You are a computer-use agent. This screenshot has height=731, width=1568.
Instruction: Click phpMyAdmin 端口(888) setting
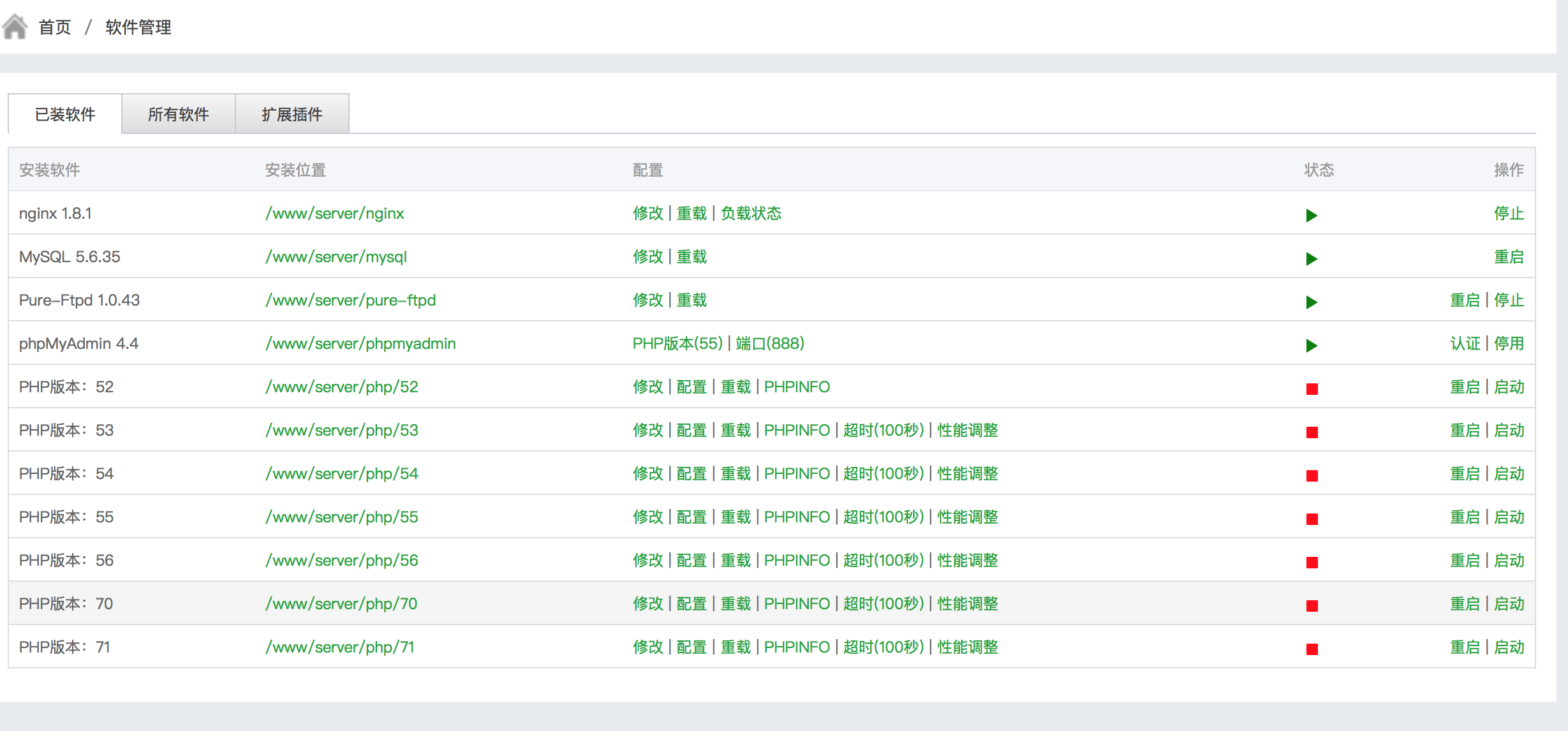point(770,344)
